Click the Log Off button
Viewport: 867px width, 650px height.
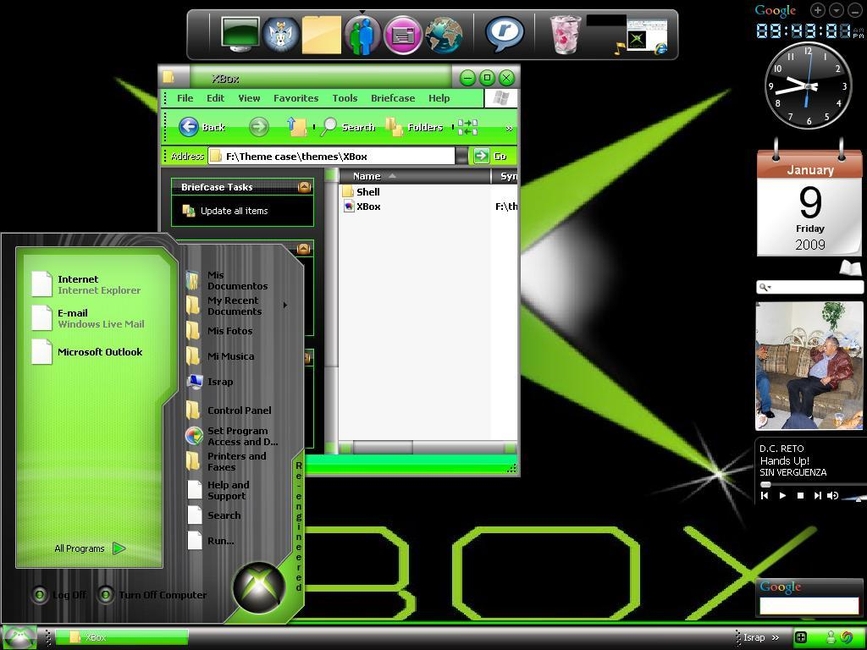coord(60,595)
